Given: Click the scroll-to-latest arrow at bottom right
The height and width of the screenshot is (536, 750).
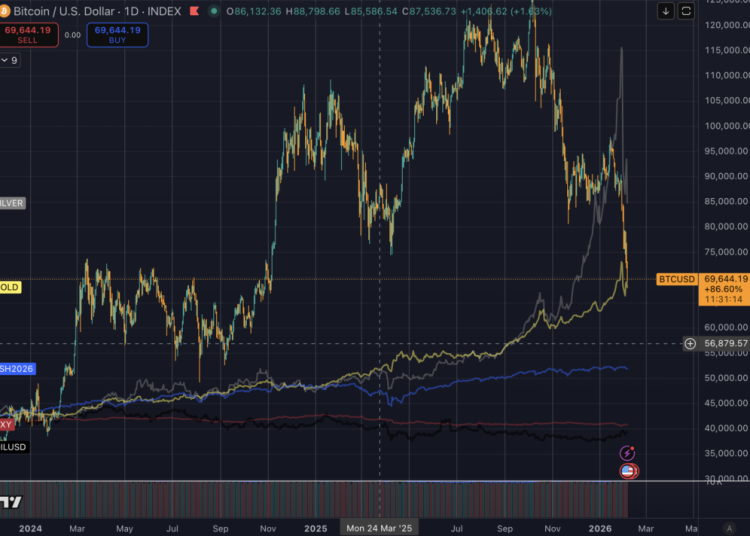Looking at the screenshot, I should point(727,526).
